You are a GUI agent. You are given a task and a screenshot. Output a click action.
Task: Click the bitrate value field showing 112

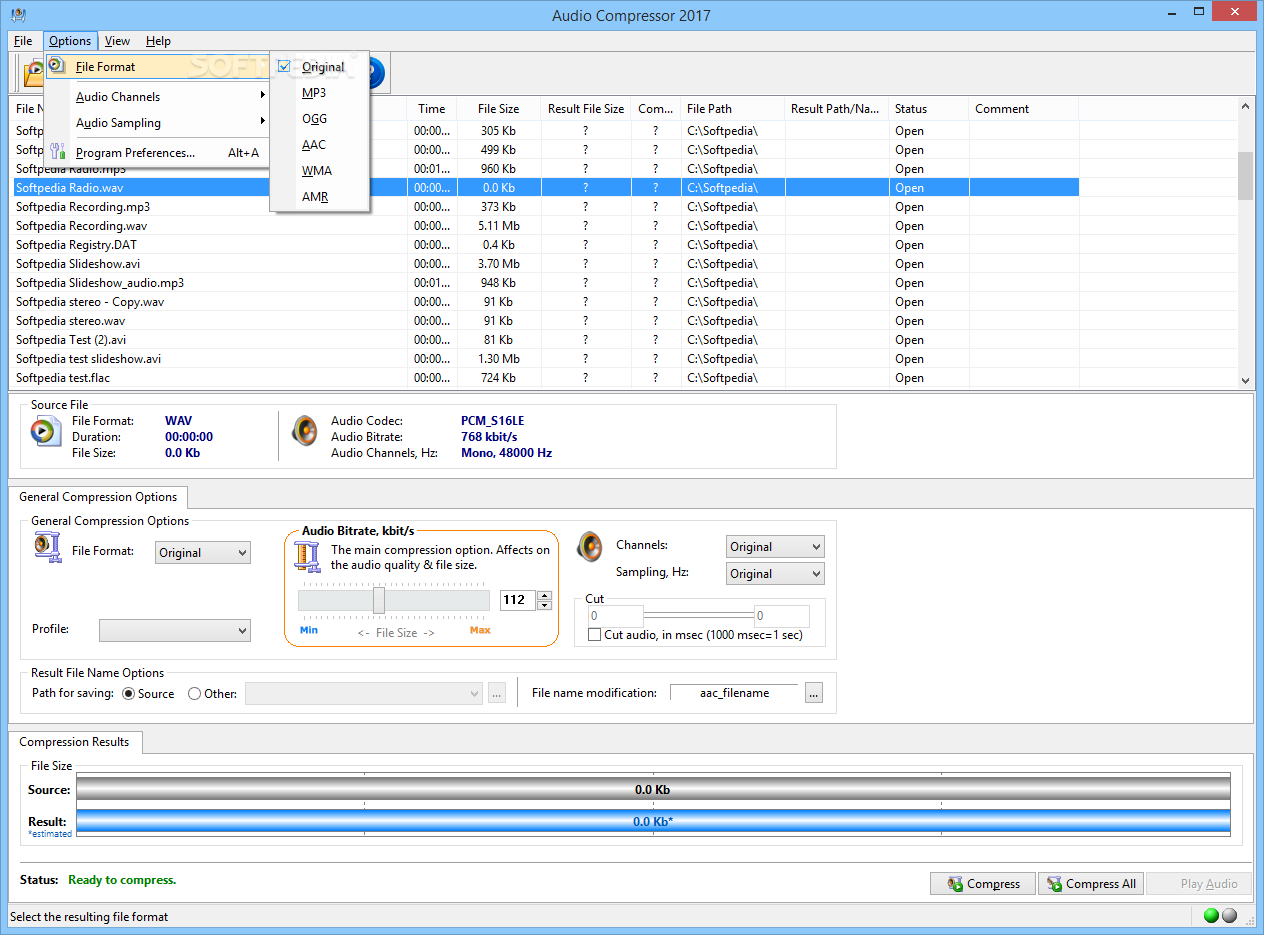coord(517,600)
